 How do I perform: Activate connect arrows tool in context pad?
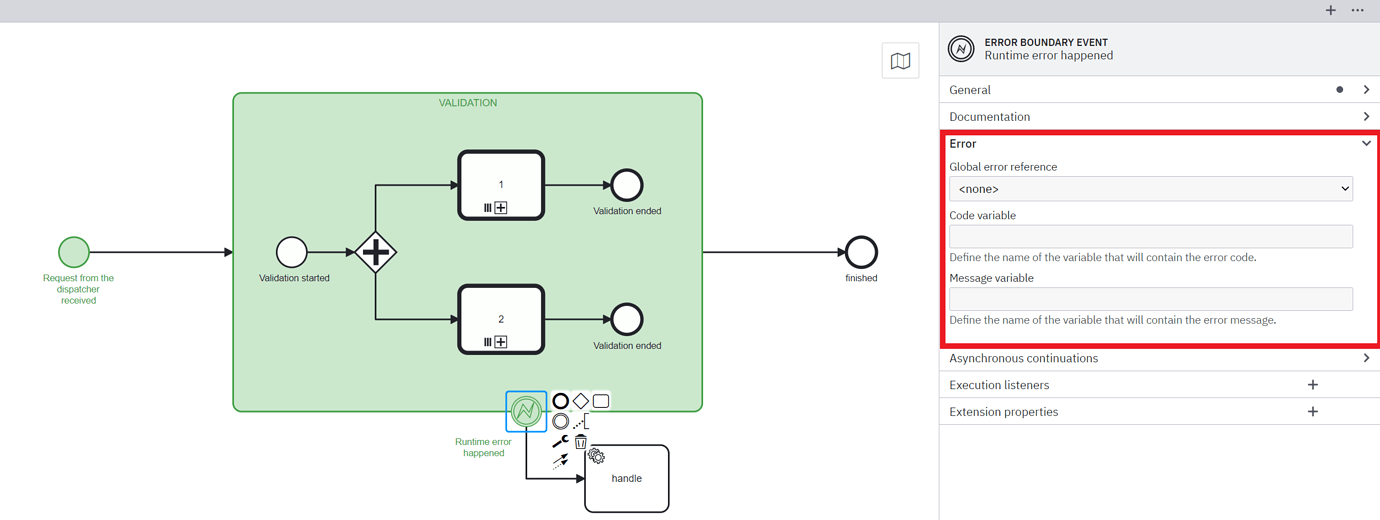pos(560,461)
